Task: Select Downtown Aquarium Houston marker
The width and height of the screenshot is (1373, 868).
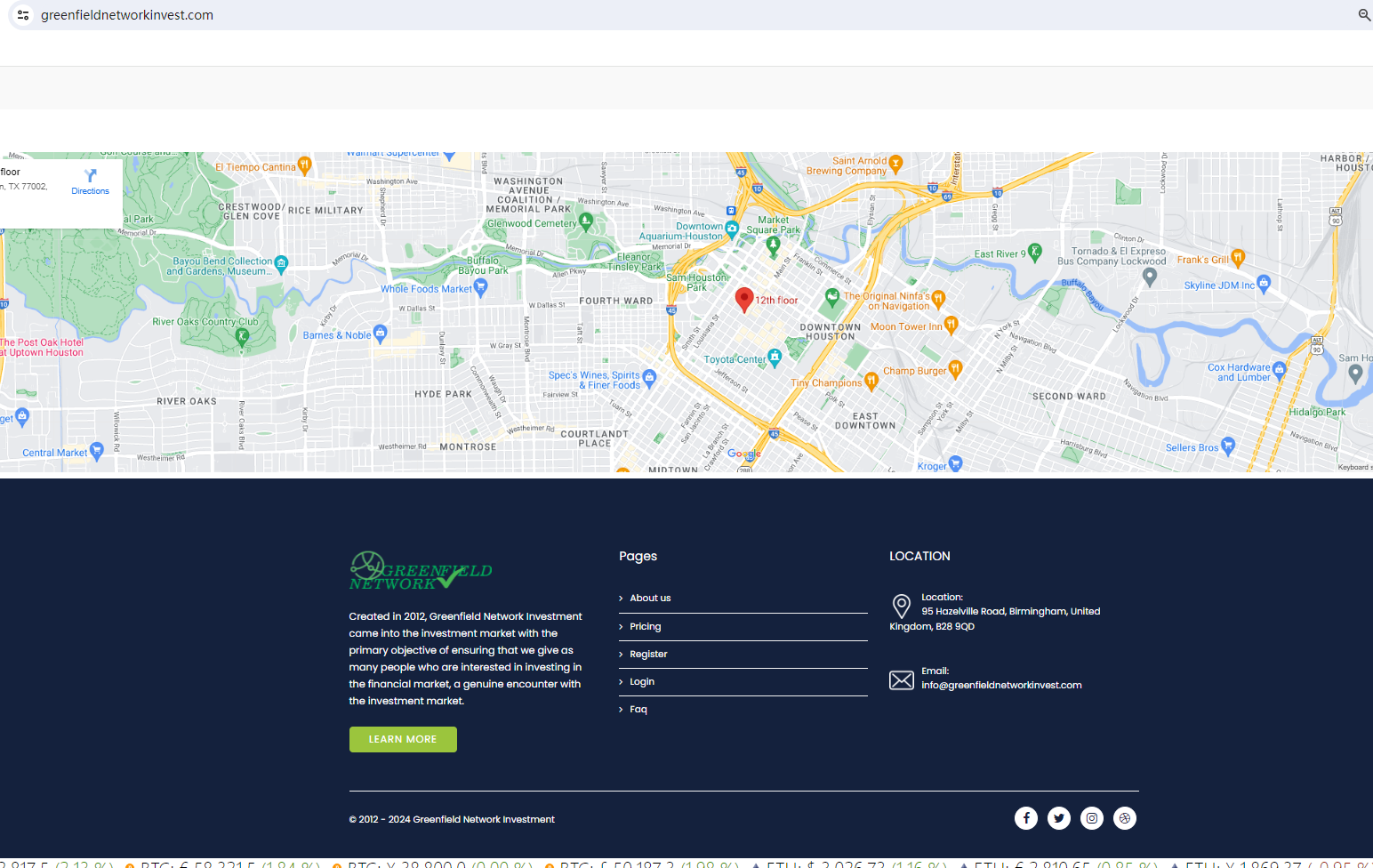Action: 732,229
